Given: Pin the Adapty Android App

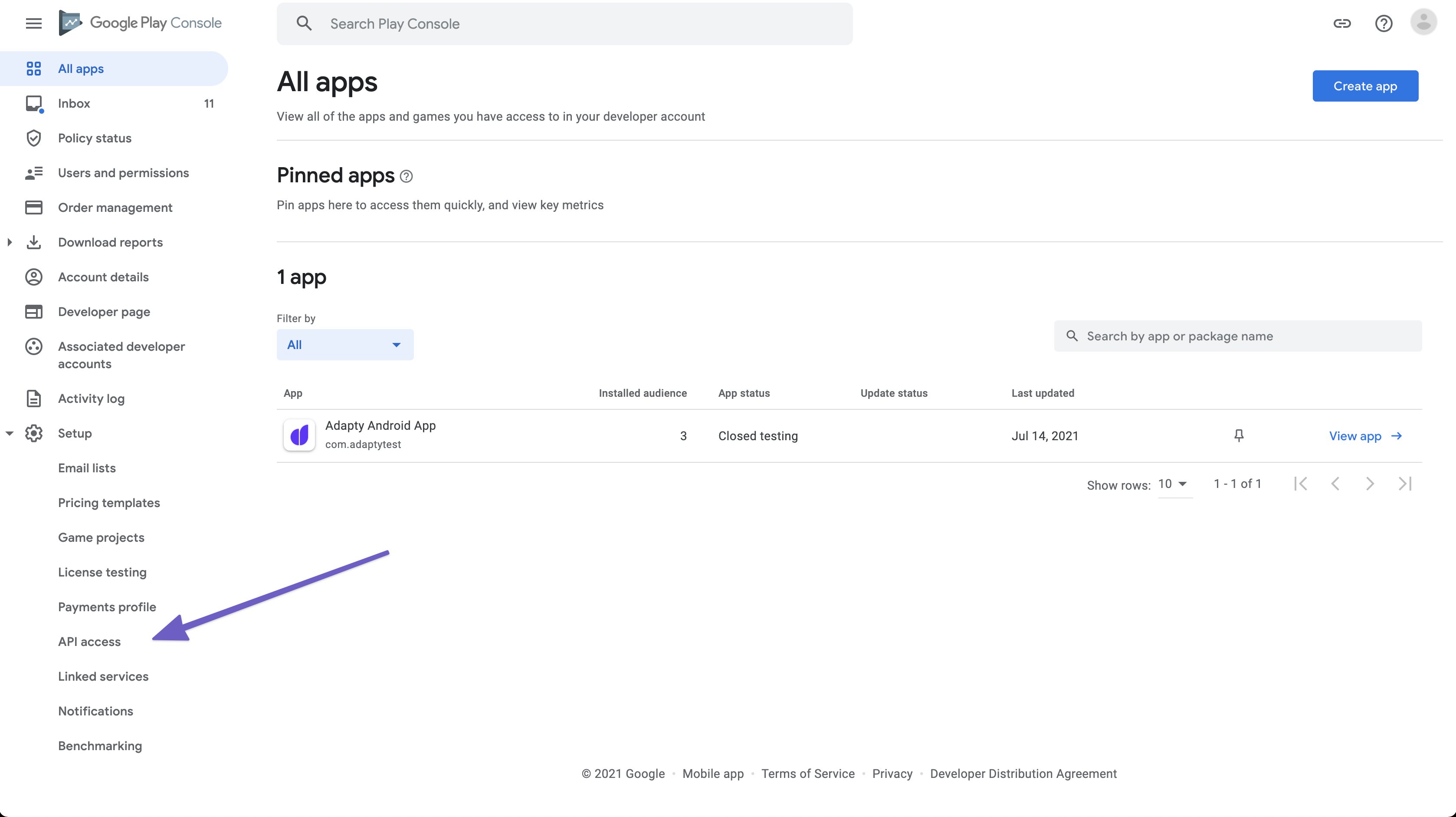Looking at the screenshot, I should coord(1238,435).
